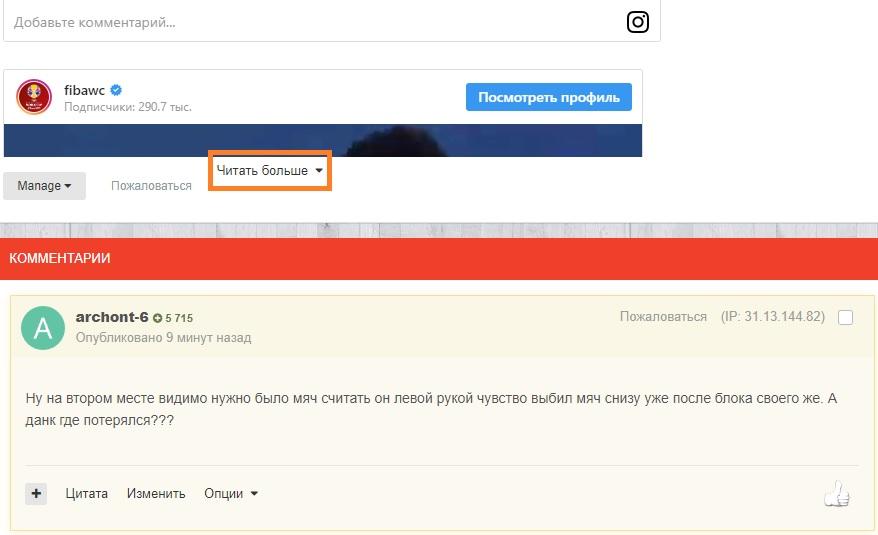Click the embedded Instagram post image
The height and width of the screenshot is (535, 878).
click(322, 140)
